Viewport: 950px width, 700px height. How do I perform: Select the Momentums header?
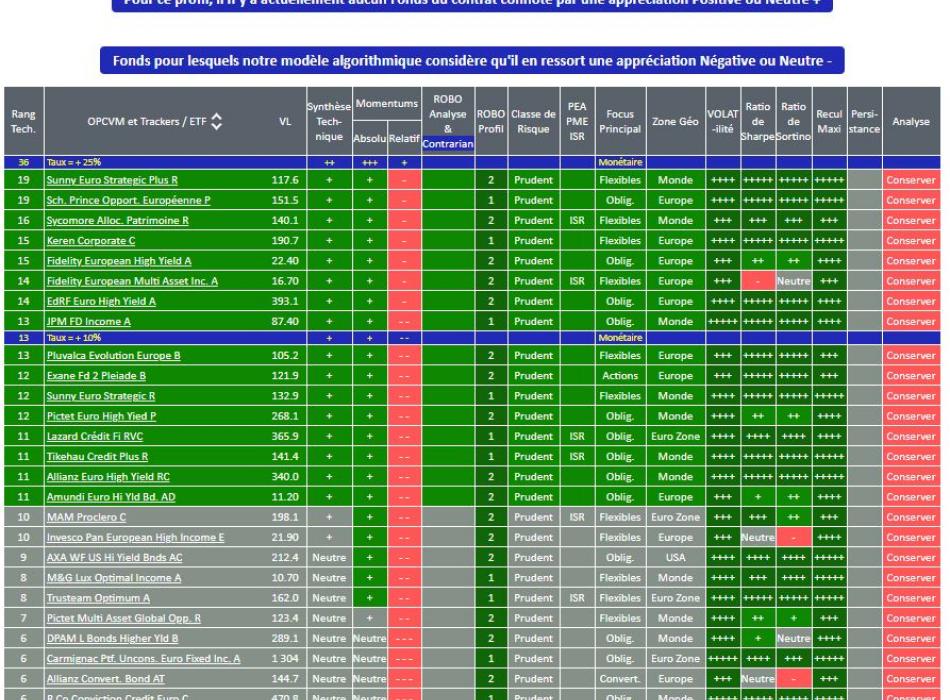(387, 104)
